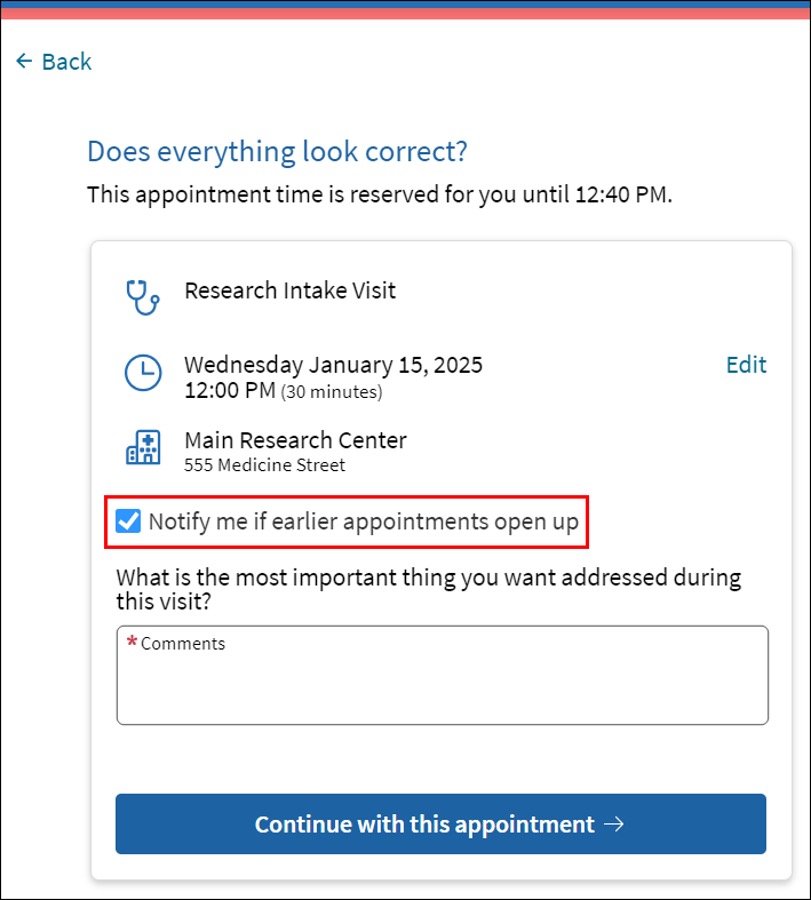Select the hospital building icon for location
This screenshot has width=812, height=900.
[144, 447]
